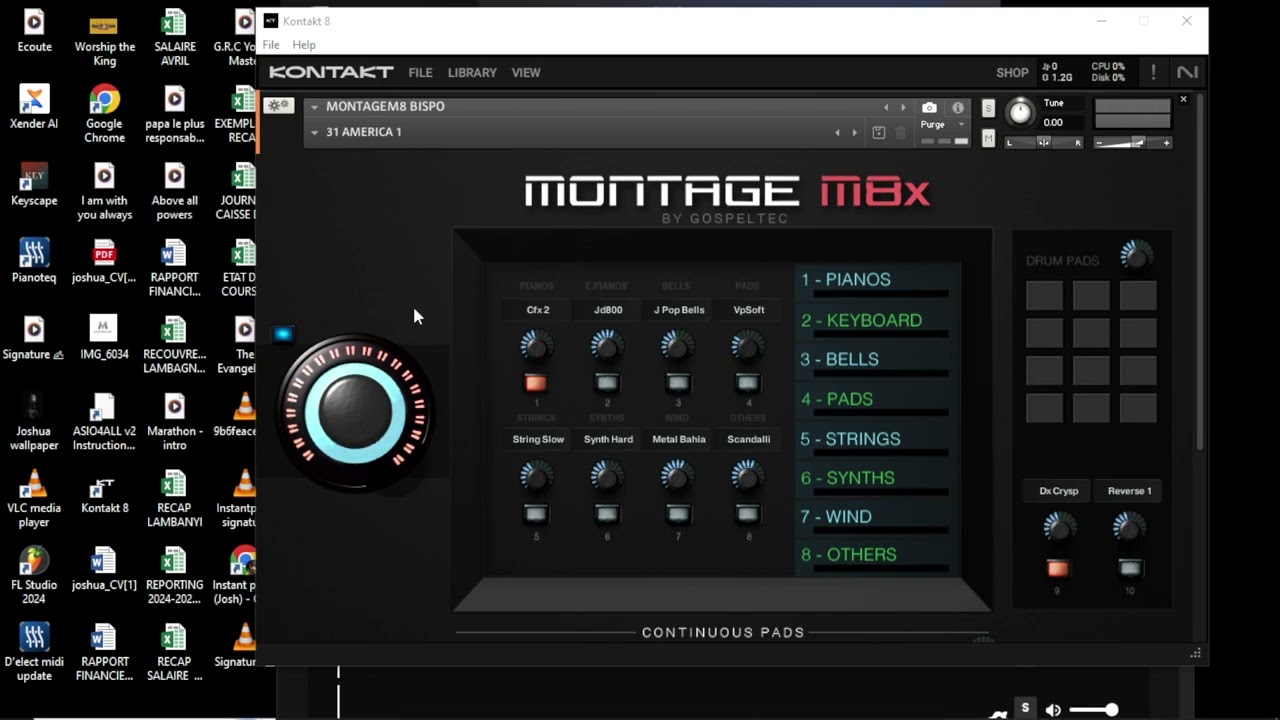Close the instrument with the X icon

pos(1183,99)
